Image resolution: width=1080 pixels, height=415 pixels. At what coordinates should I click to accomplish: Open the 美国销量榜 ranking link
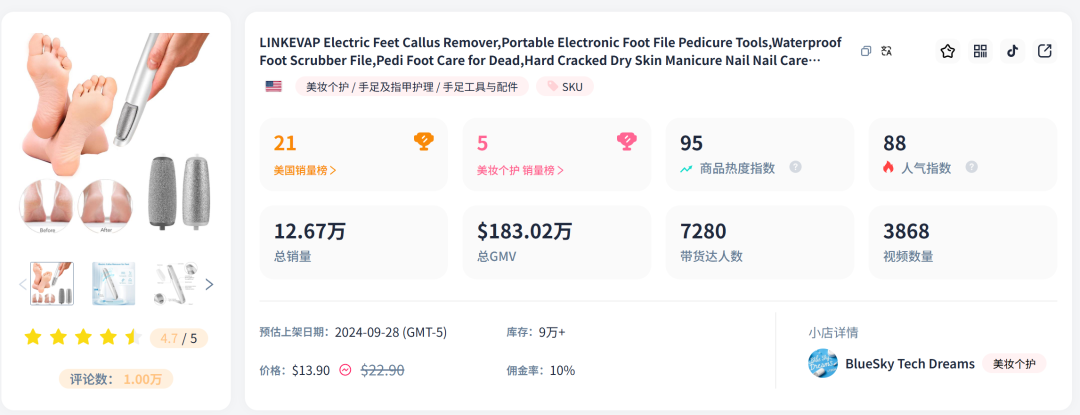coord(304,170)
